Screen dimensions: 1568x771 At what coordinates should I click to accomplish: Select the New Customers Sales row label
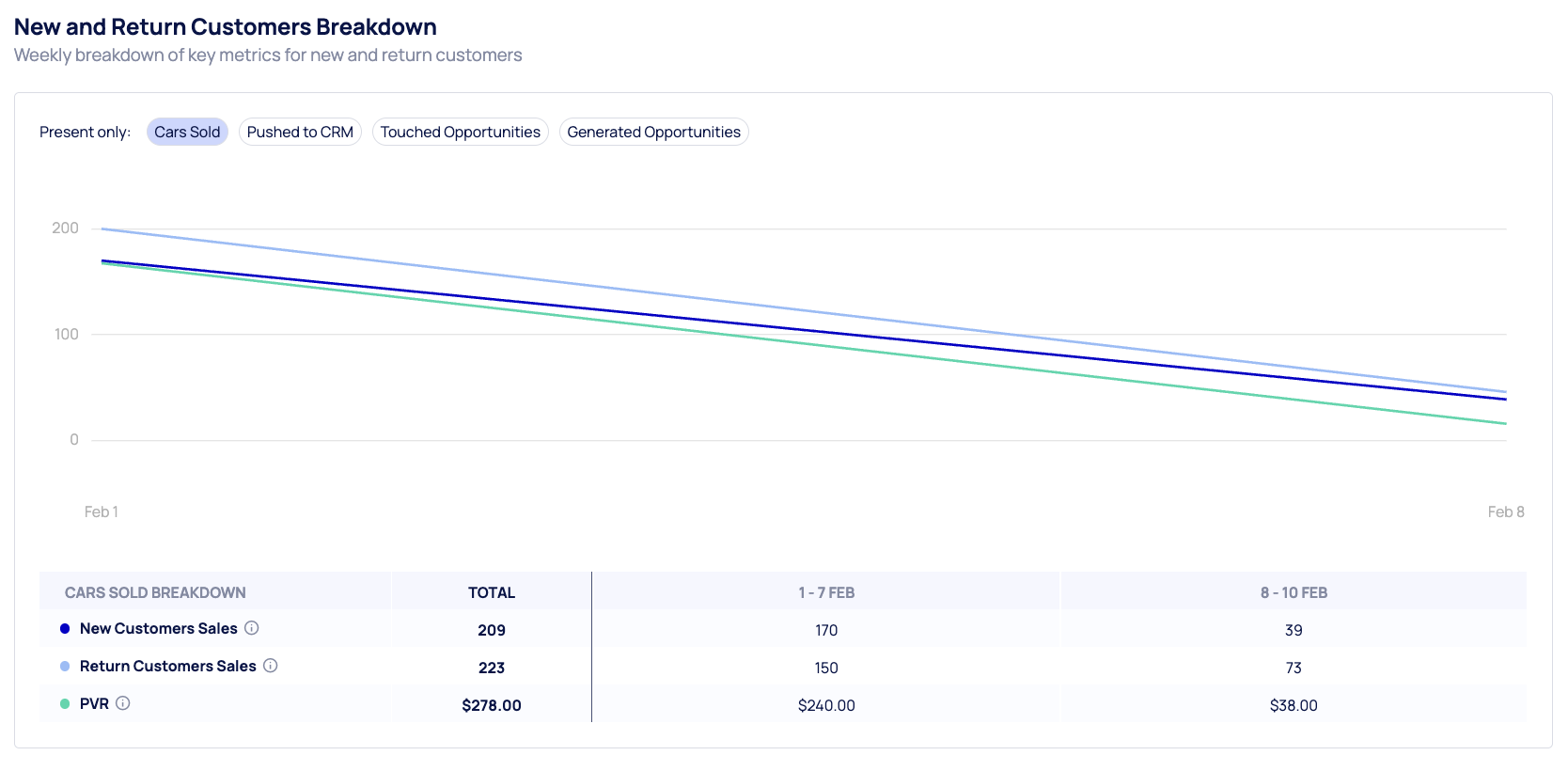(x=158, y=629)
